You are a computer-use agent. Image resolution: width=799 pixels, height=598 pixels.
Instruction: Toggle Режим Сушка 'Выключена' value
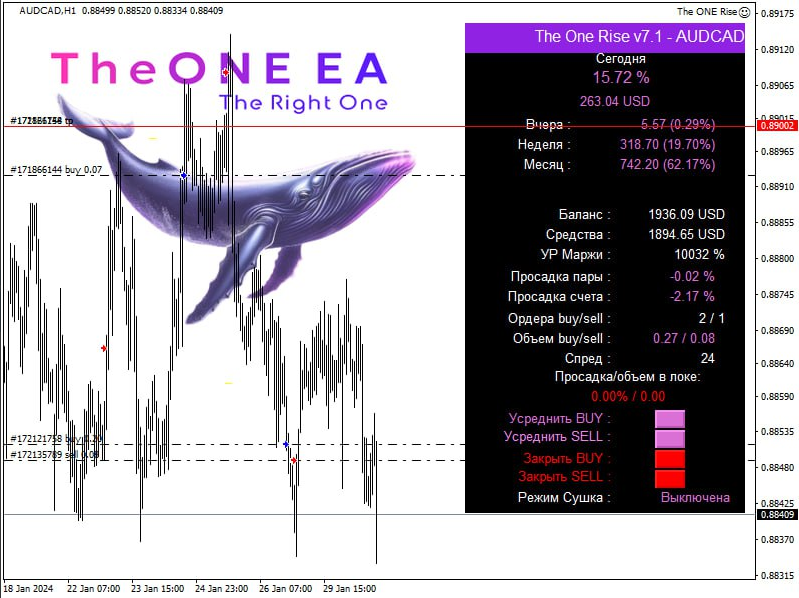[695, 498]
